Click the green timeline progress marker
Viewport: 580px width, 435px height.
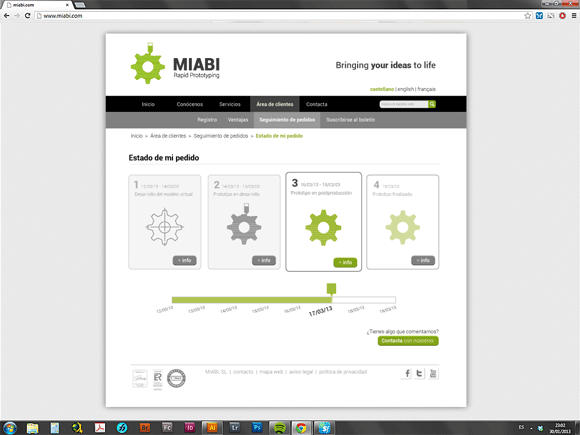click(331, 289)
